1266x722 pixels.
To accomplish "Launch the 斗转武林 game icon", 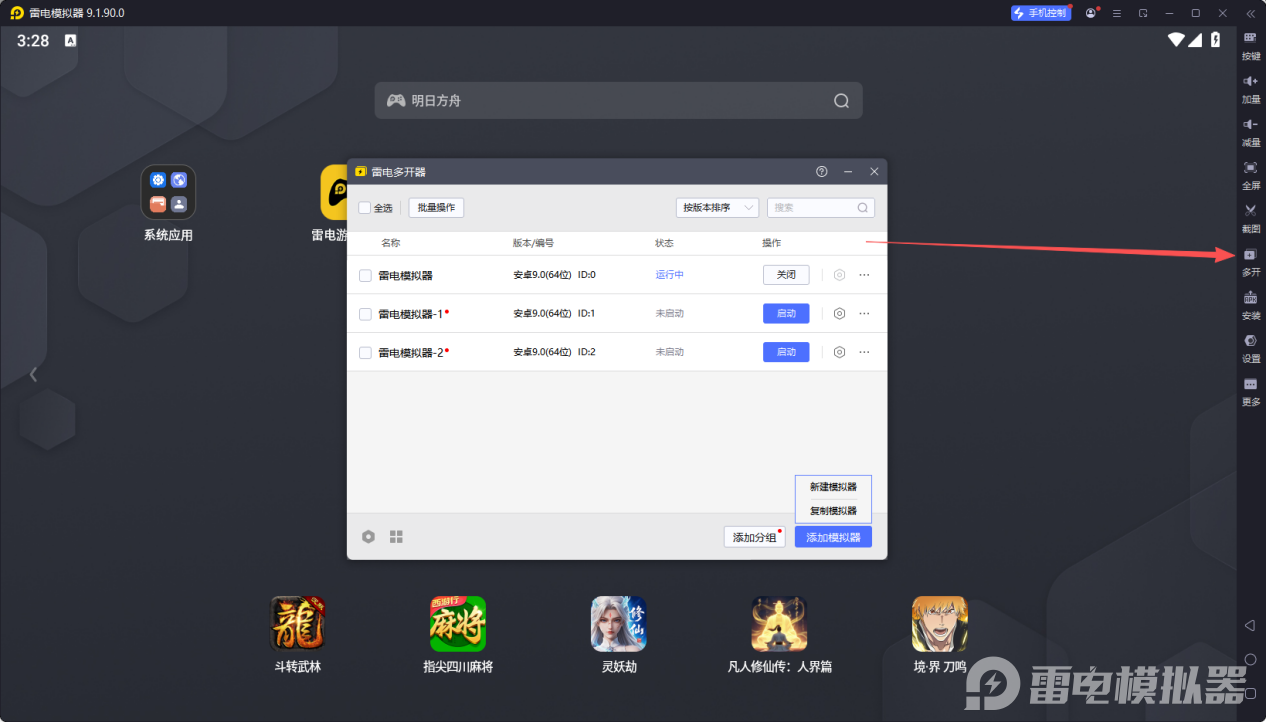I will coord(298,624).
